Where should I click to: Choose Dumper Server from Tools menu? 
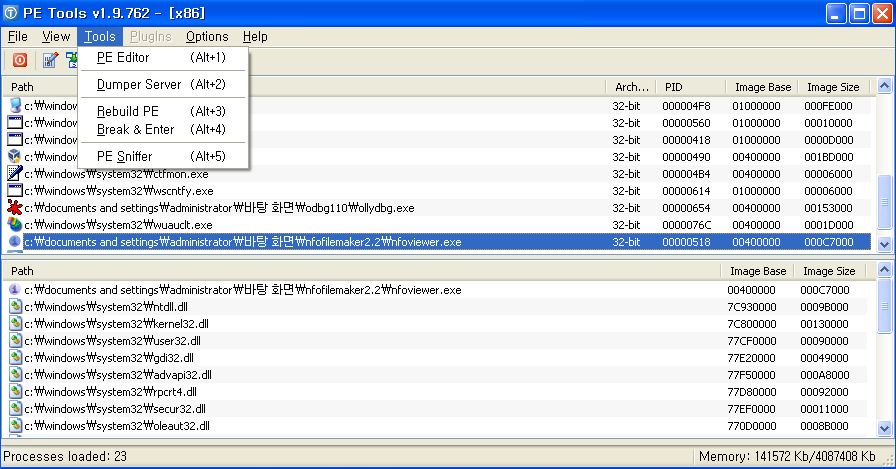163,85
